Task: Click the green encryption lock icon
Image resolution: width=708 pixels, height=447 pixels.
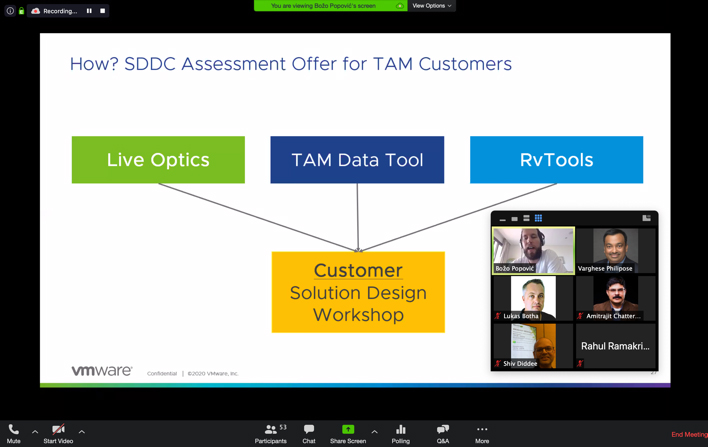Action: tap(21, 11)
